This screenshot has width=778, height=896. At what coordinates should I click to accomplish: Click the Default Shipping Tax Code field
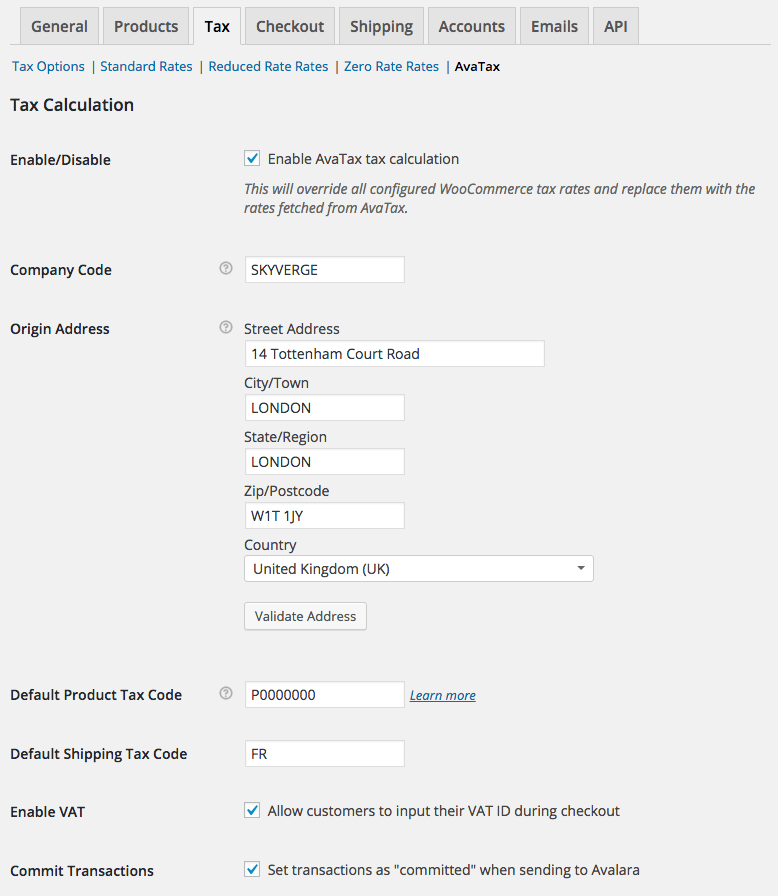click(324, 753)
